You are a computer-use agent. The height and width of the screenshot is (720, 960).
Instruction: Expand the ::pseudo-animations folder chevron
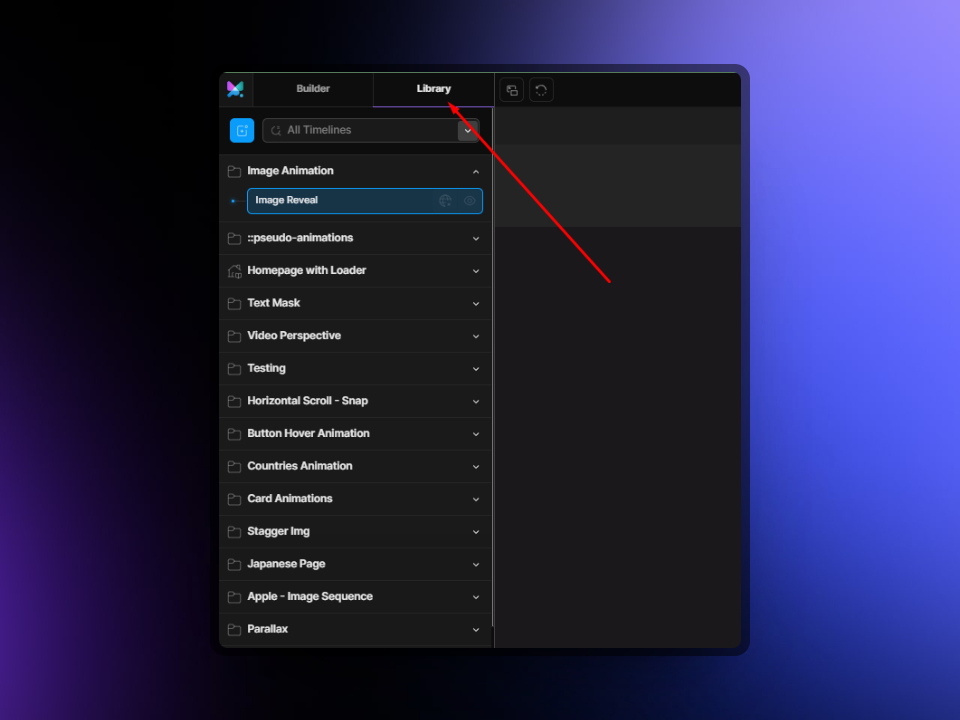(476, 238)
